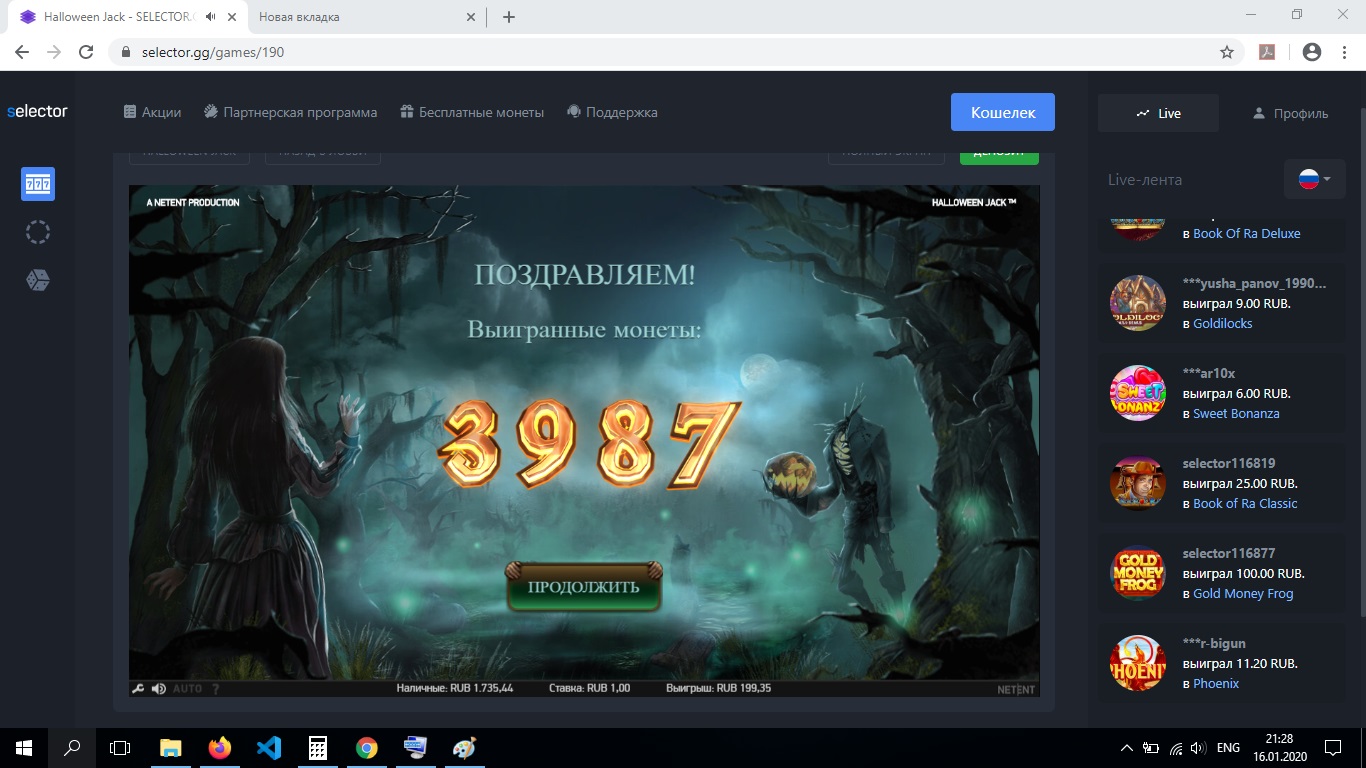This screenshot has width=1366, height=768.
Task: Click the ПРОДОЛЖИТЬ button in the game
Action: coord(583,587)
